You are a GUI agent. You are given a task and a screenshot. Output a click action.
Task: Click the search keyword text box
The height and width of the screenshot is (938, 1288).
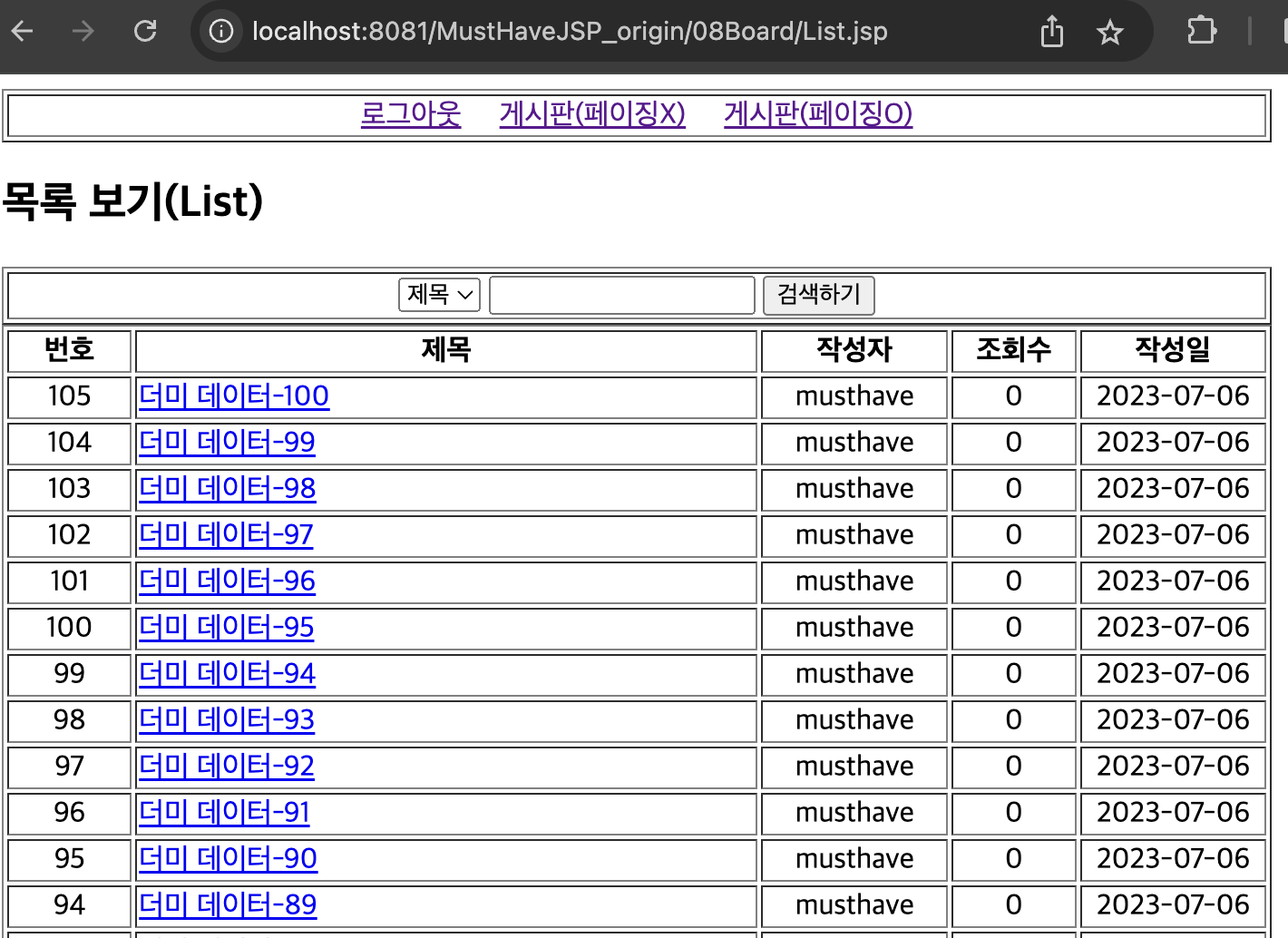[x=622, y=295]
